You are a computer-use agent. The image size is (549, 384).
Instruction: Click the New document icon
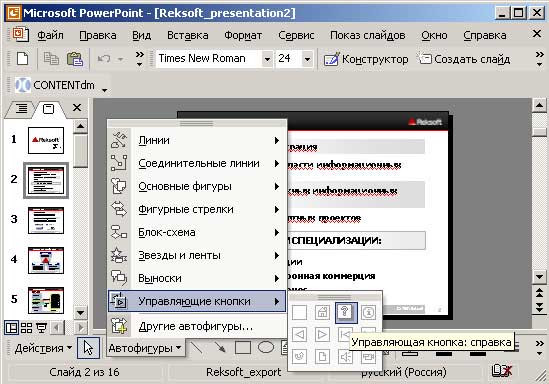(22, 58)
